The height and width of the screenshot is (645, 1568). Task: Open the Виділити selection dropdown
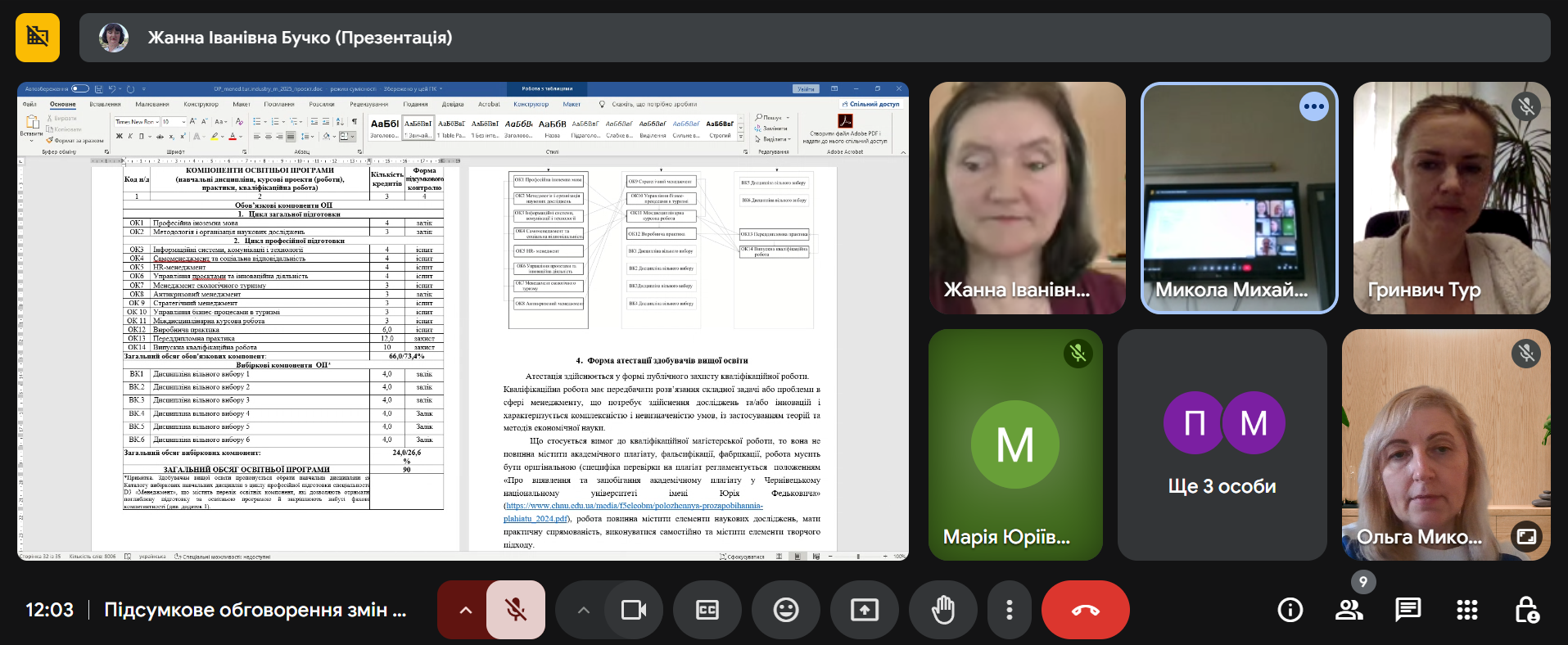[x=774, y=139]
